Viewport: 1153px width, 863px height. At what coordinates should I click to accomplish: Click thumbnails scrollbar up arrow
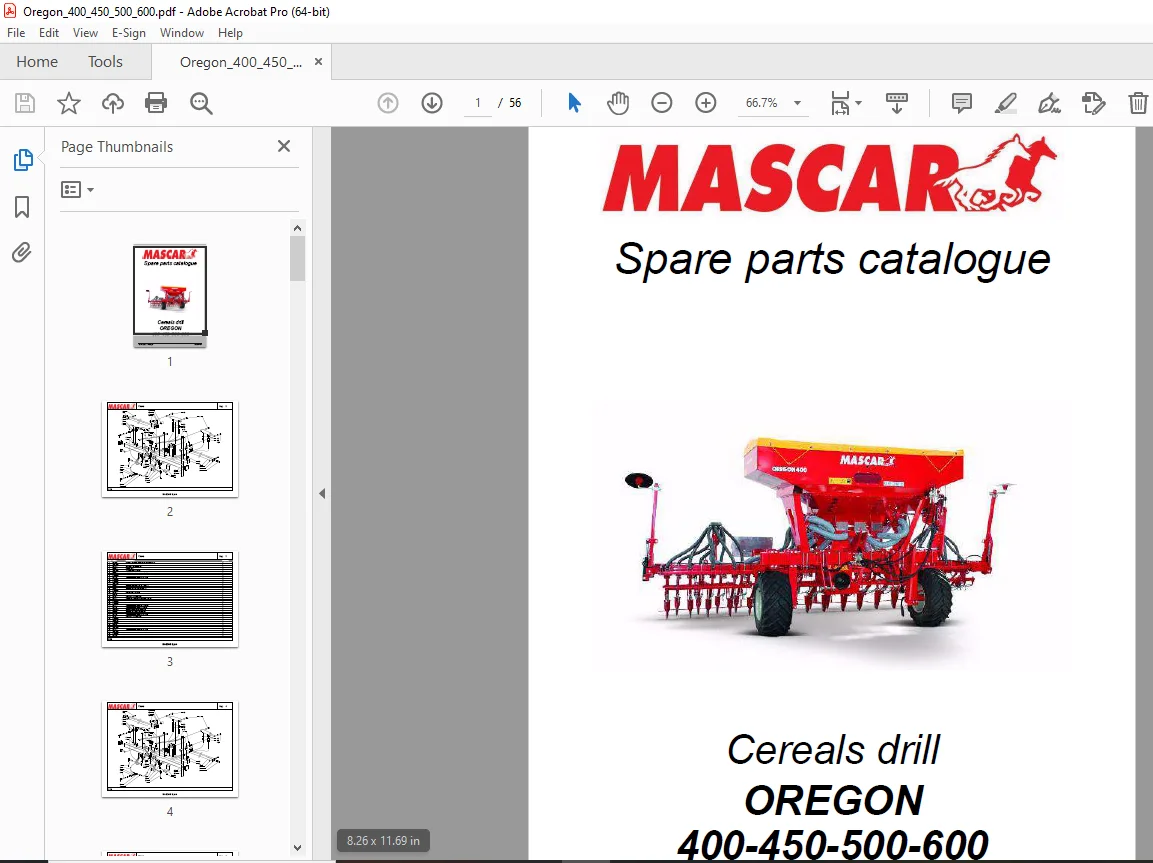tap(298, 228)
